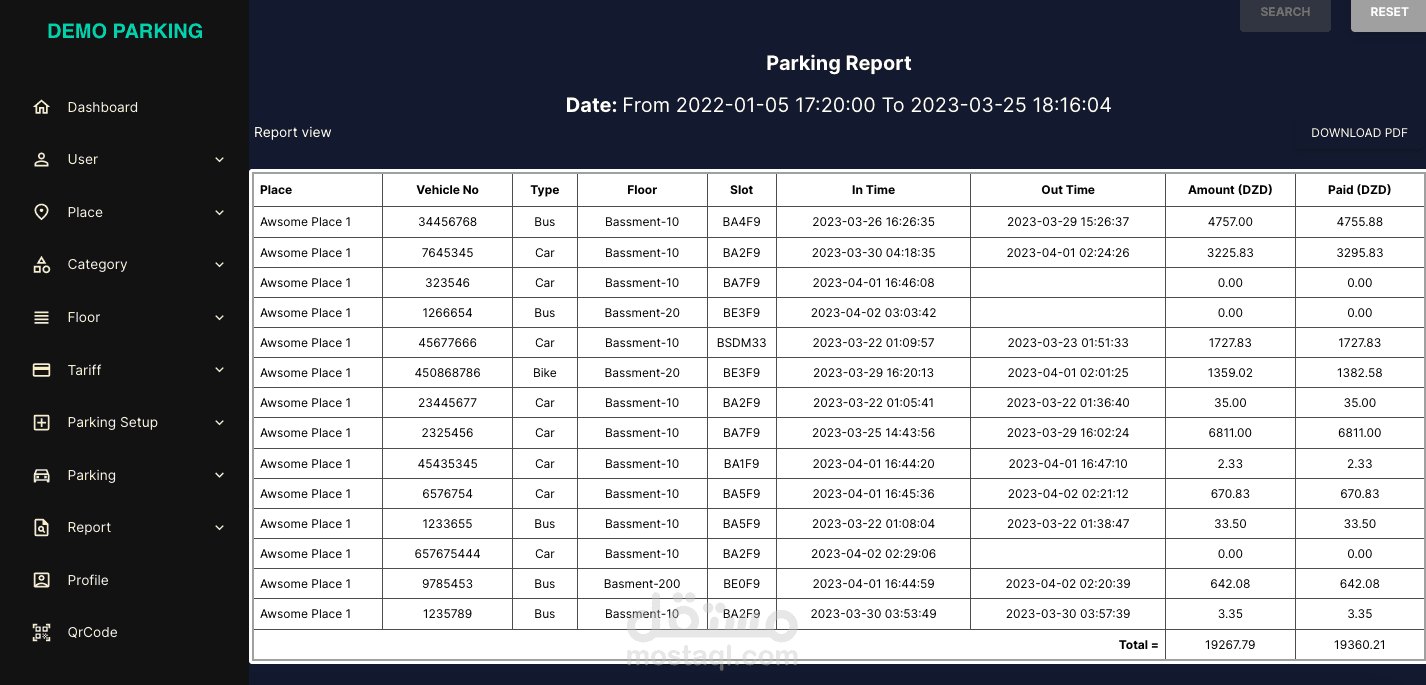Image resolution: width=1426 pixels, height=685 pixels.
Task: Click the Place location pin icon
Action: [41, 212]
